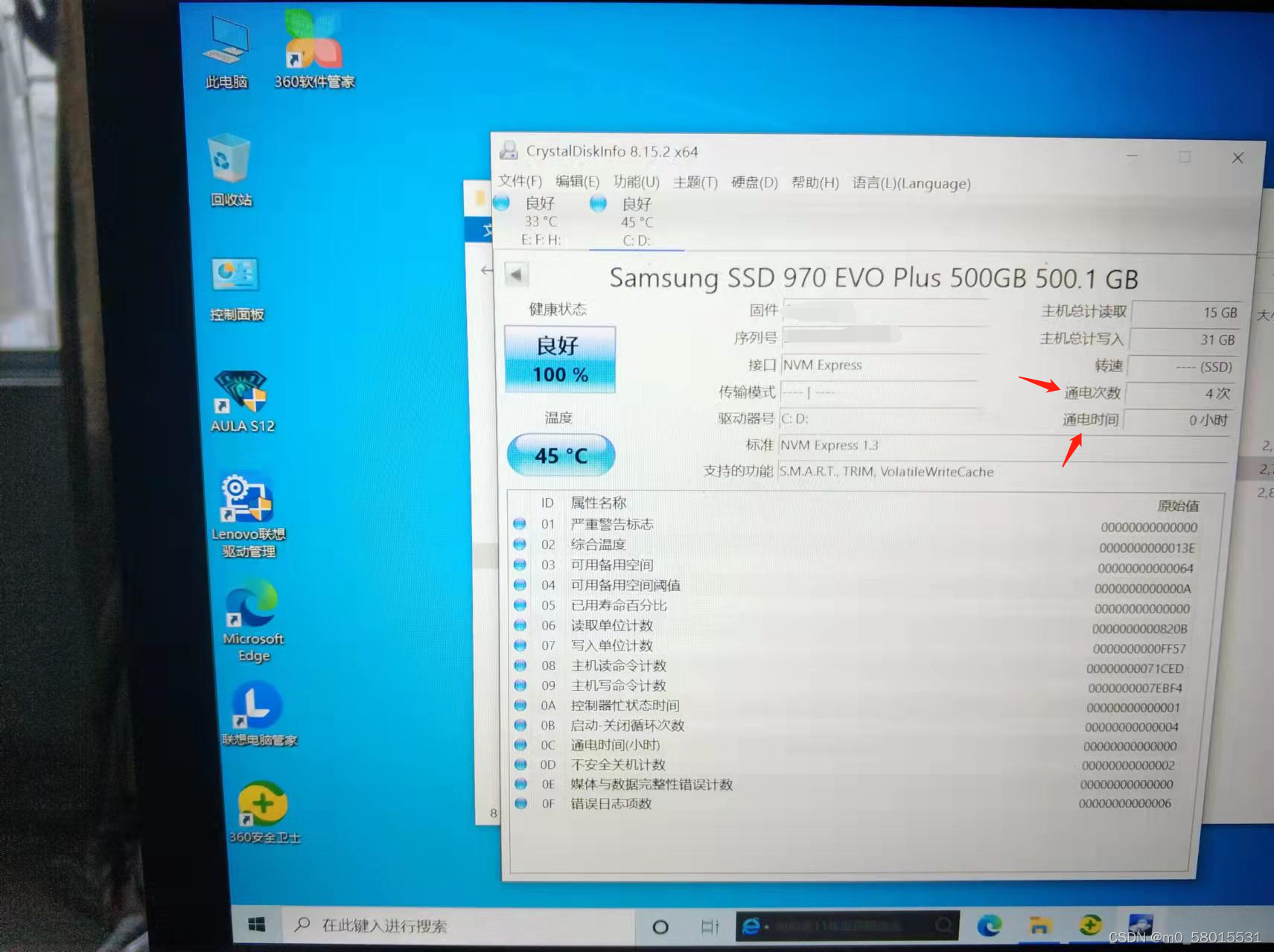Click the status orb of the 45 °C disk
This screenshot has width=1274, height=952.
coord(599,203)
